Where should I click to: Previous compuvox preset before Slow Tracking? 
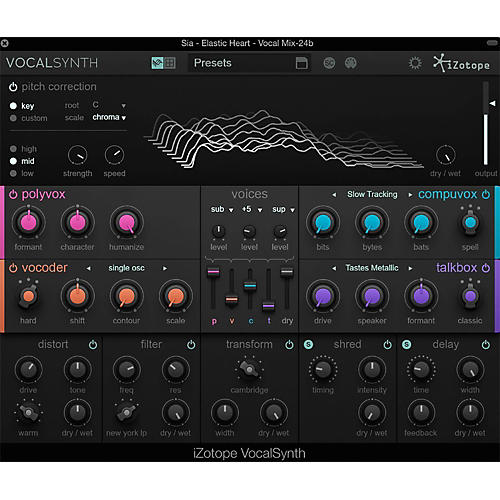[334, 195]
